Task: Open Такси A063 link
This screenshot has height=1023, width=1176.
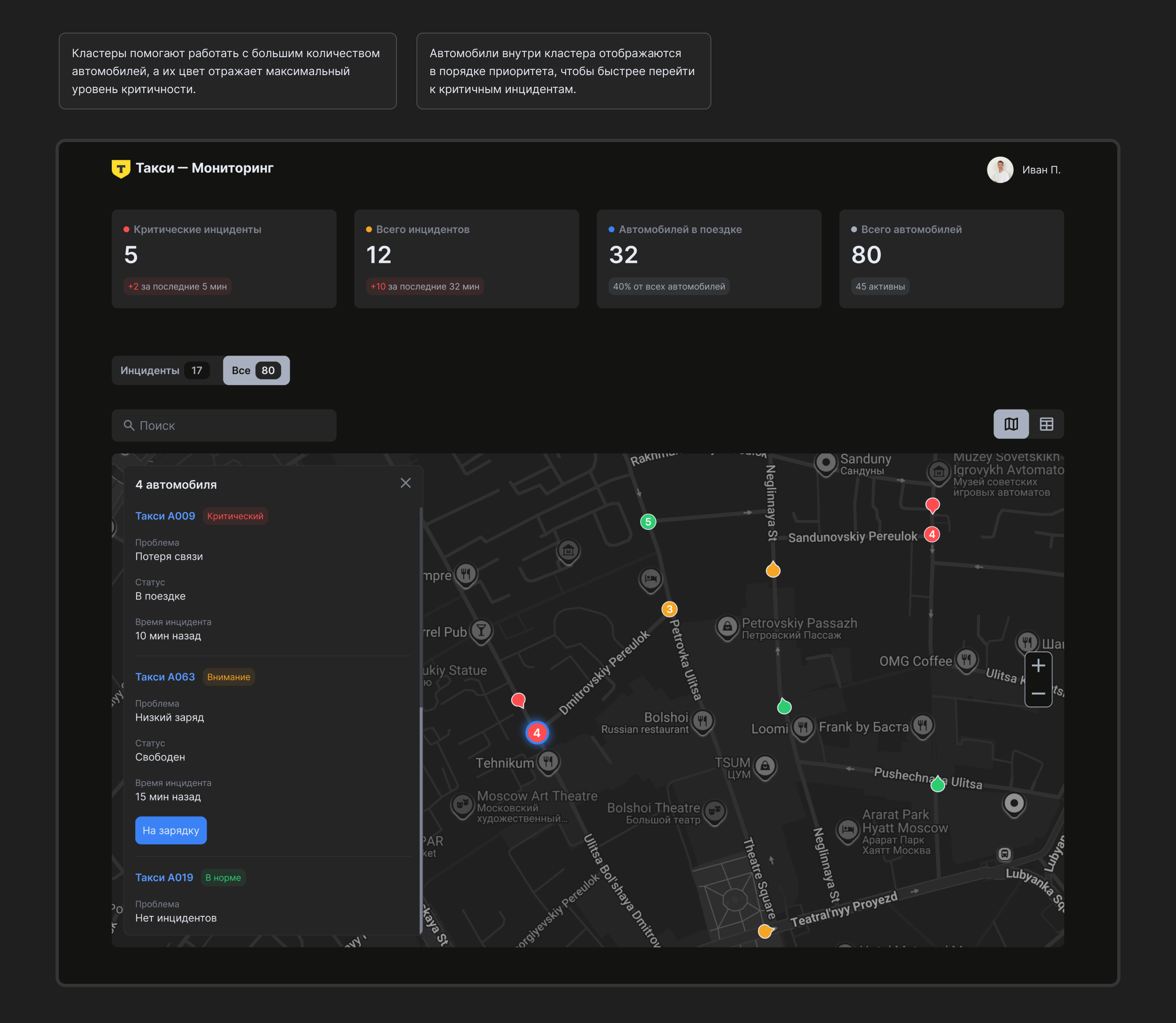Action: (165, 677)
